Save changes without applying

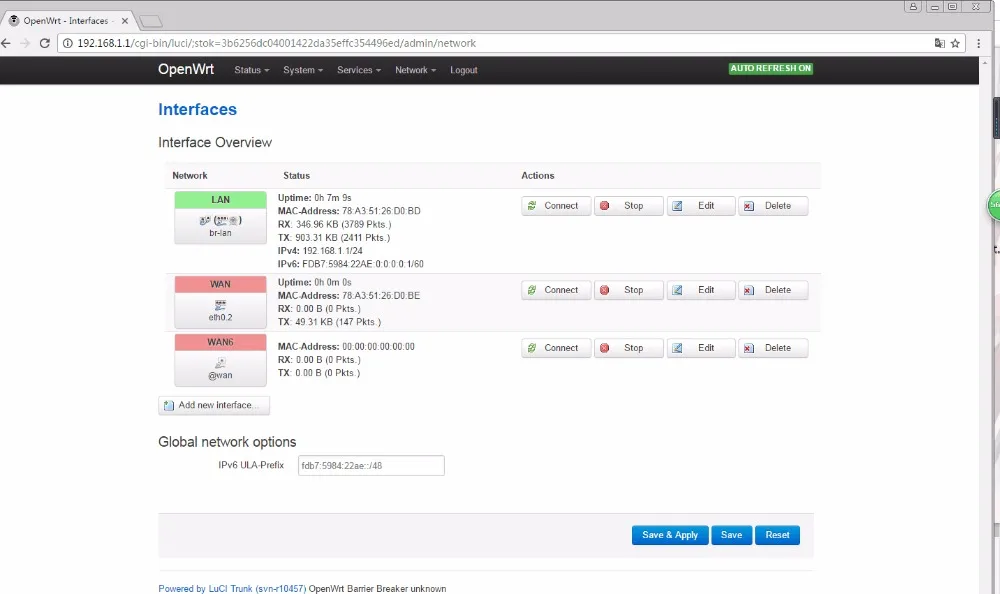(732, 535)
